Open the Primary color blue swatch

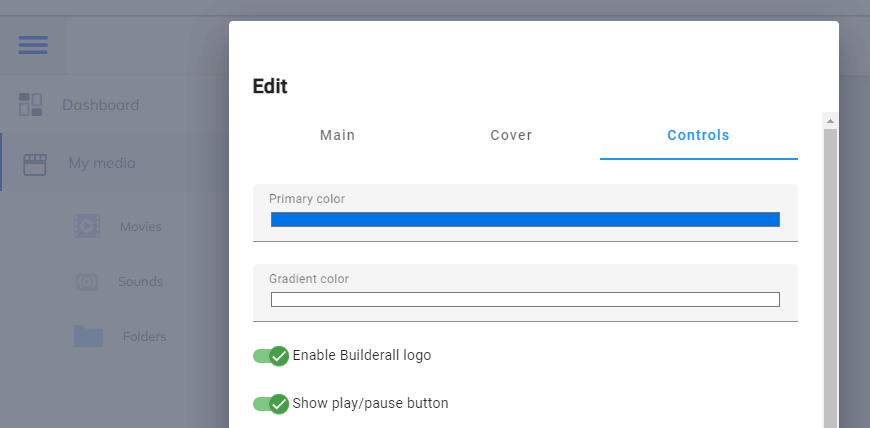[x=525, y=219]
